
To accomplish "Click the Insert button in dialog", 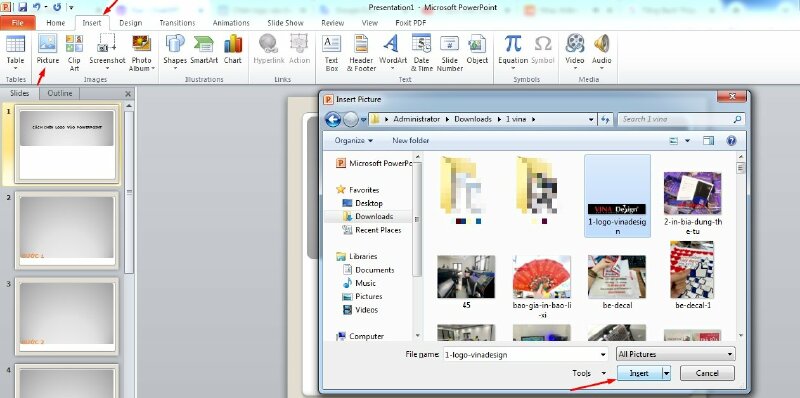I will 639,373.
